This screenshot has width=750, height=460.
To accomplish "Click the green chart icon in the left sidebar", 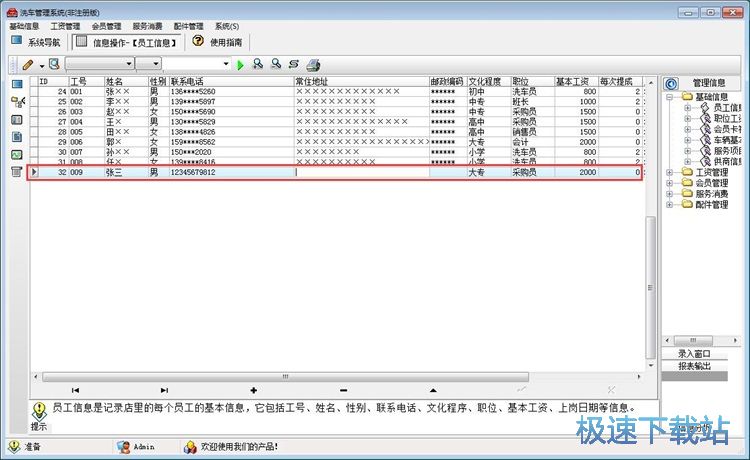I will point(17,154).
